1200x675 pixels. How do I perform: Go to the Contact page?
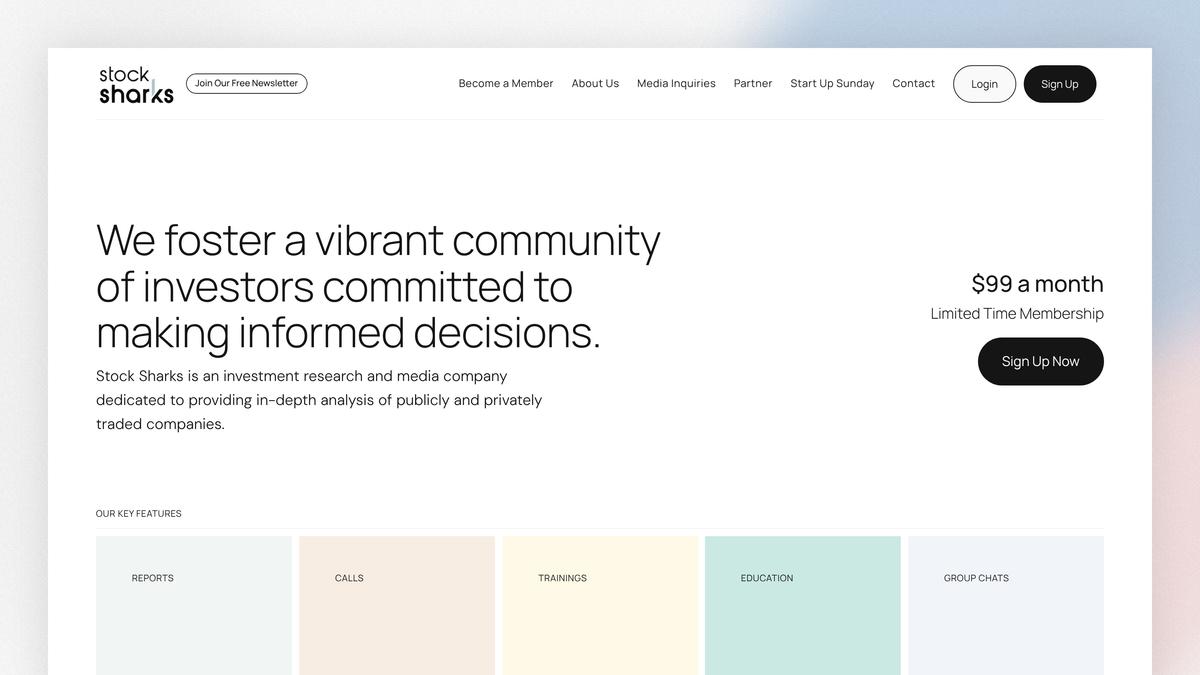[x=914, y=84]
